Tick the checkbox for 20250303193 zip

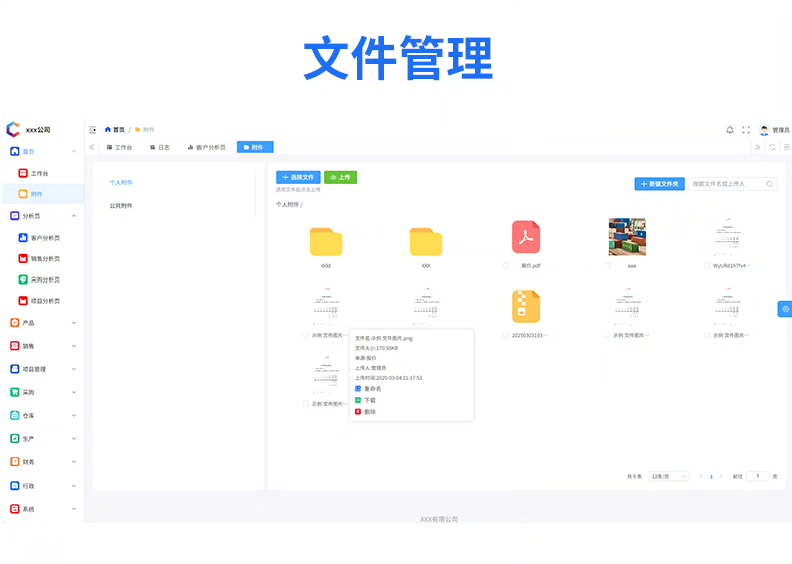point(506,335)
